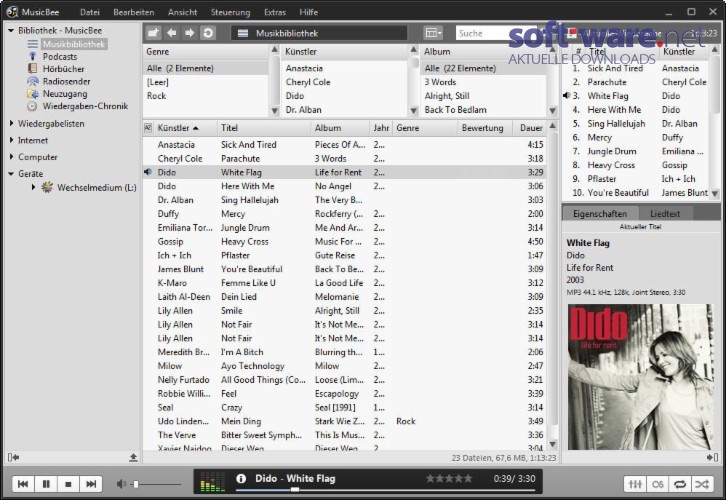726x500 pixels.
Task: Open the Steuerung menu
Action: coord(230,12)
